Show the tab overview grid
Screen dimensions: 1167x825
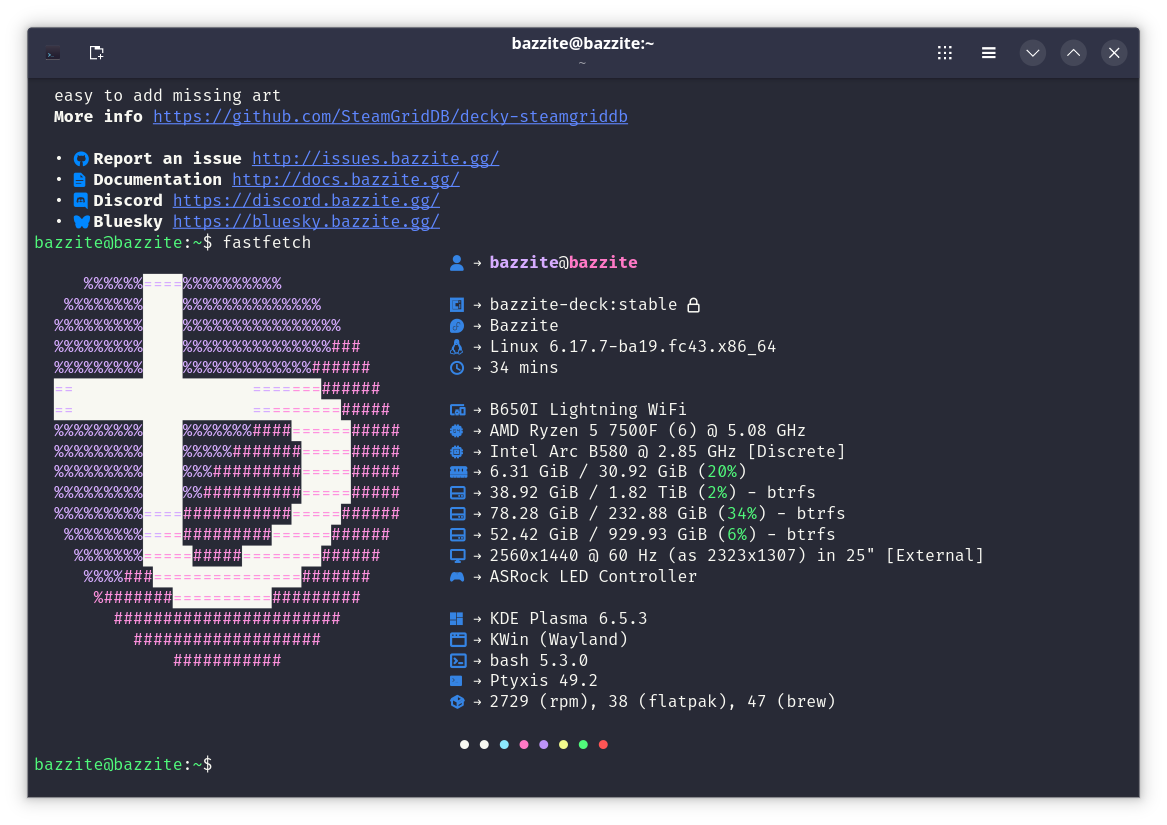pyautogui.click(x=944, y=53)
